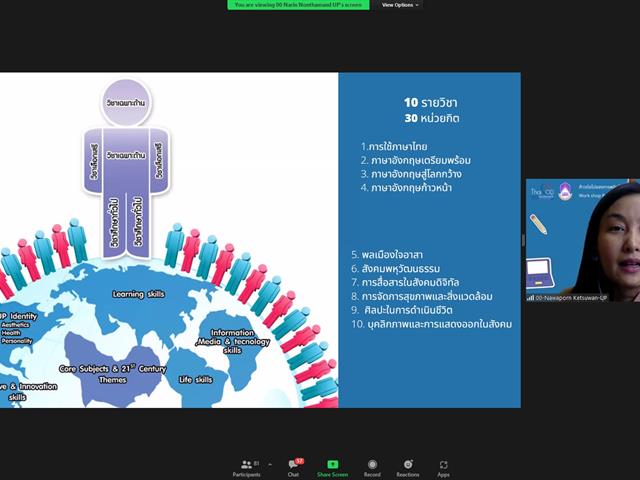Viewport: 640px width, 480px height.
Task: Click list item '4. ภาษาอังกฤษก้าวหน้า'
Action: coord(406,188)
